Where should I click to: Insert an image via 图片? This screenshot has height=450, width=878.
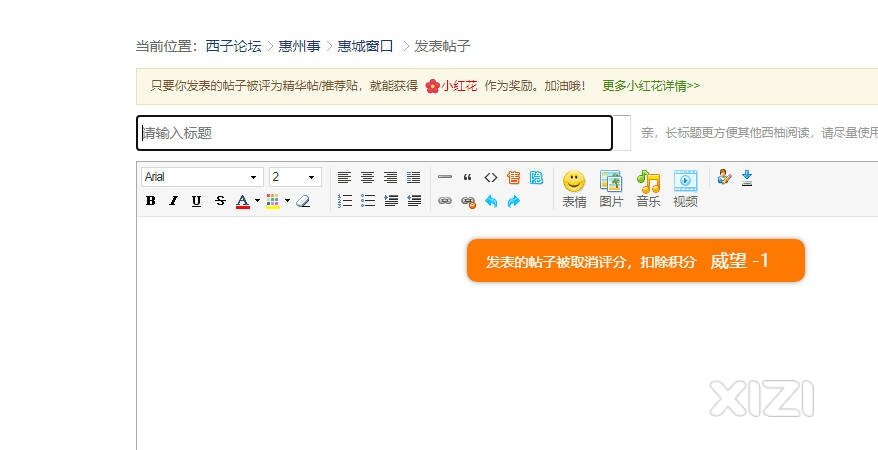pyautogui.click(x=611, y=189)
